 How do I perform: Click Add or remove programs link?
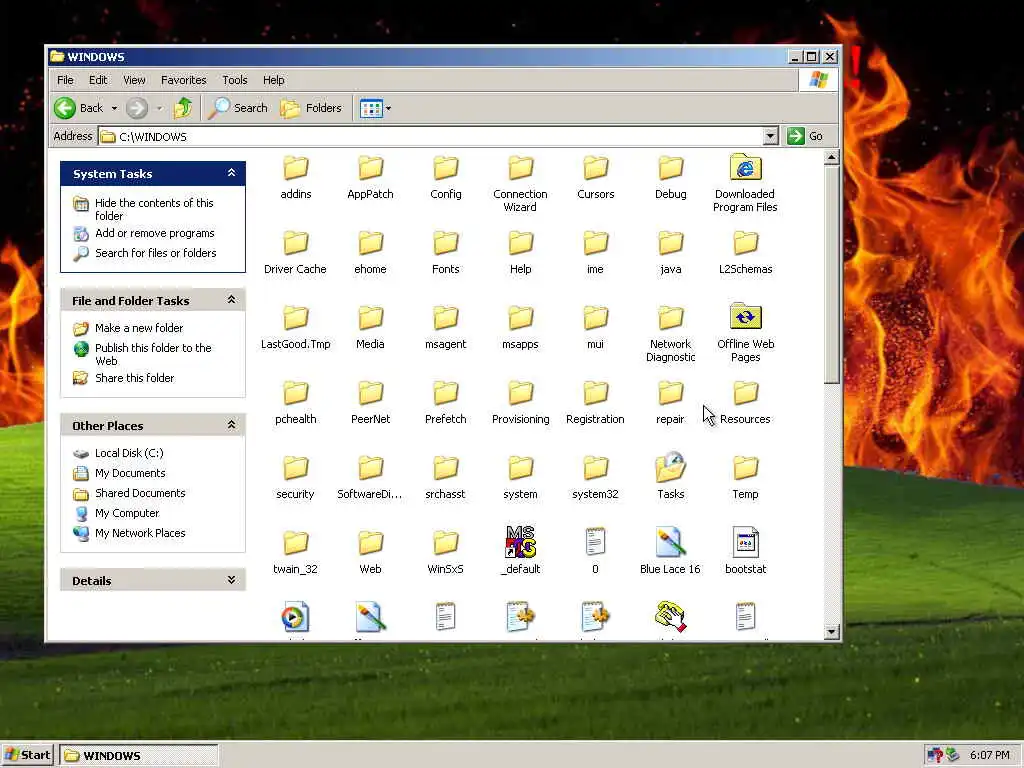click(x=155, y=233)
